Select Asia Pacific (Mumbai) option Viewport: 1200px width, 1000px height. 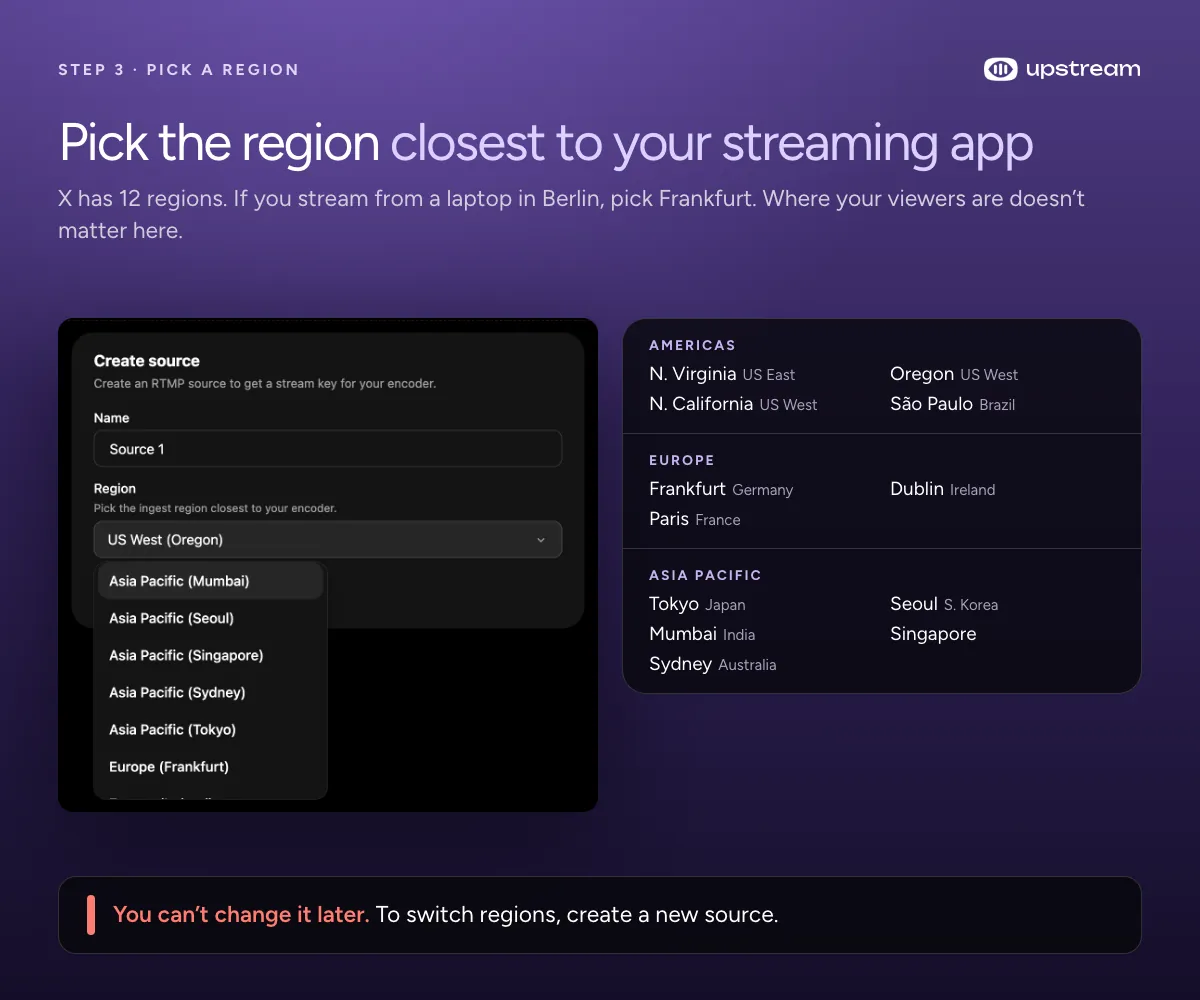(210, 581)
